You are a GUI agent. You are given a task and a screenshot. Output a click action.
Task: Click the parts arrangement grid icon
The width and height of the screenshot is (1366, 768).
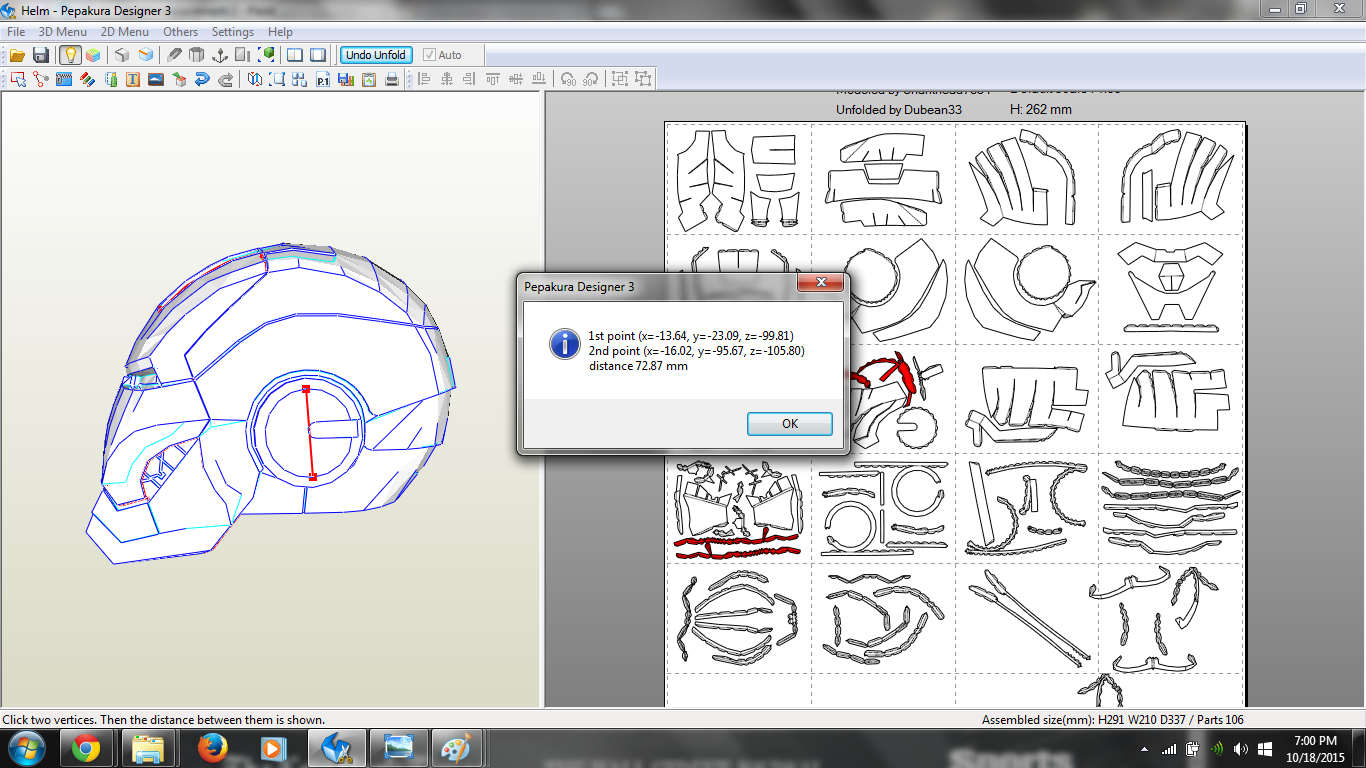point(300,79)
